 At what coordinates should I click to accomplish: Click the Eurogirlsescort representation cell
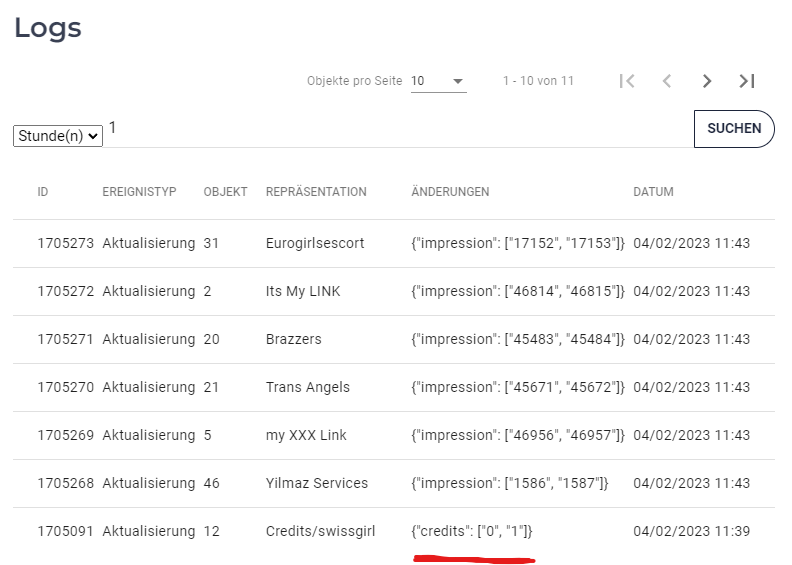click(315, 243)
